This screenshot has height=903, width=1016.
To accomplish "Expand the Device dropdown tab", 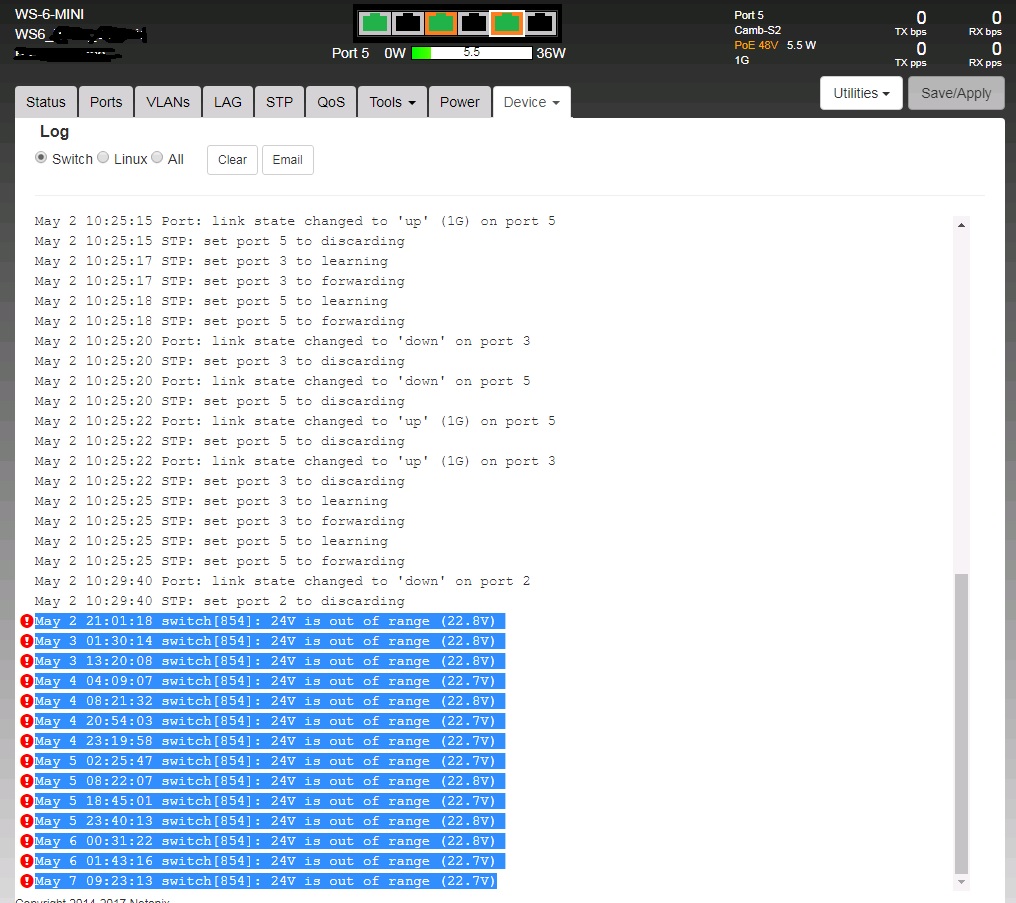I will (531, 102).
